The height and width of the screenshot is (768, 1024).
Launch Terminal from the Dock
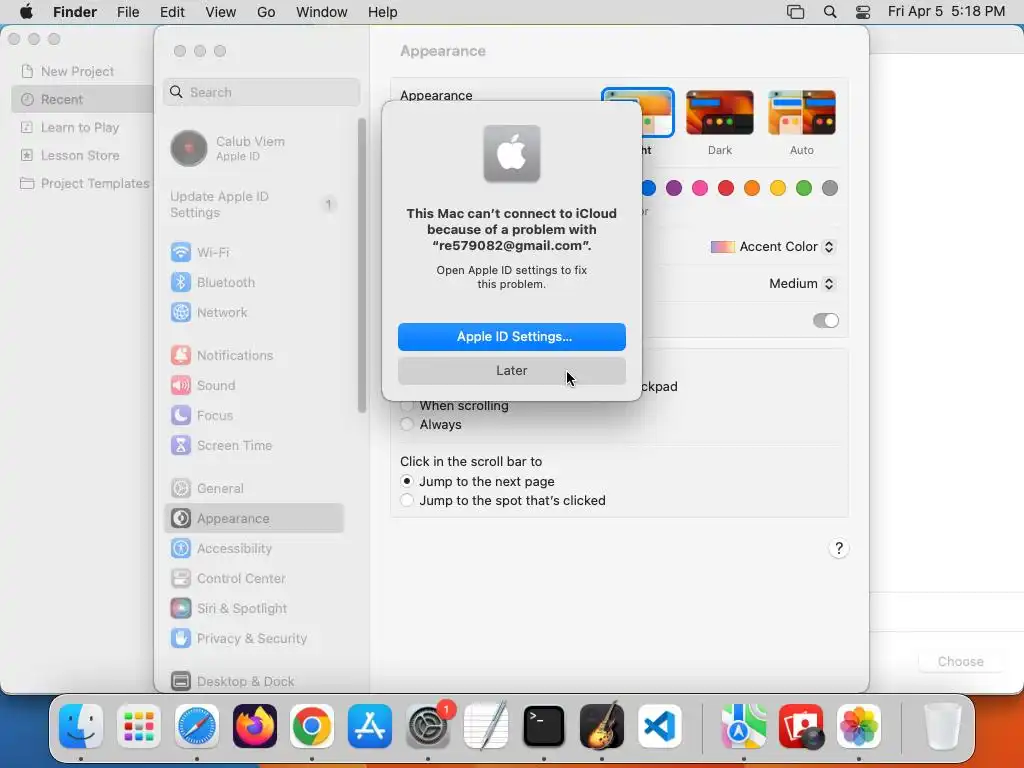[543, 726]
